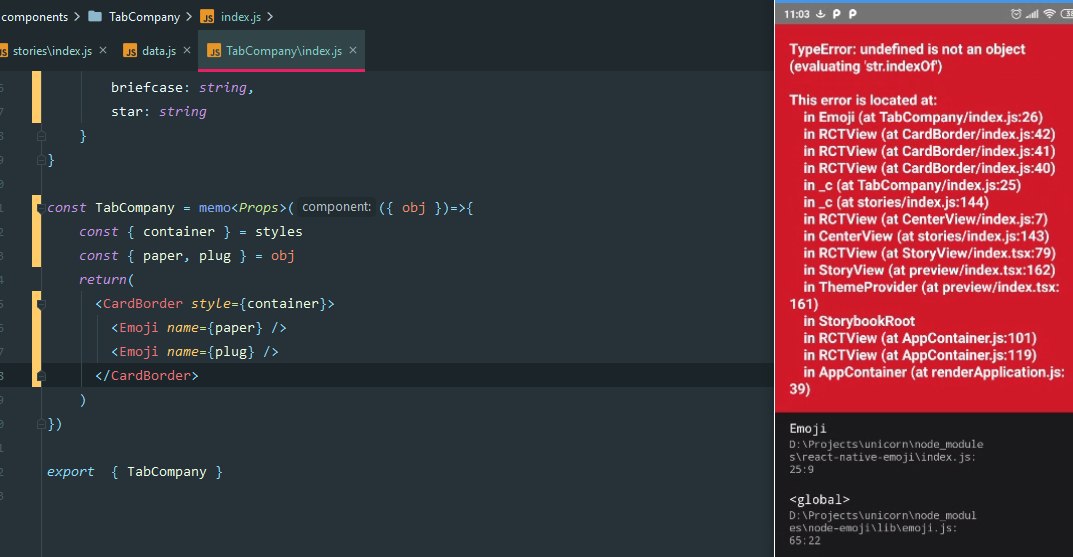Viewport: 1073px width, 557px height.
Task: Click 'in StorybookRoot' stack line
Action: (859, 321)
